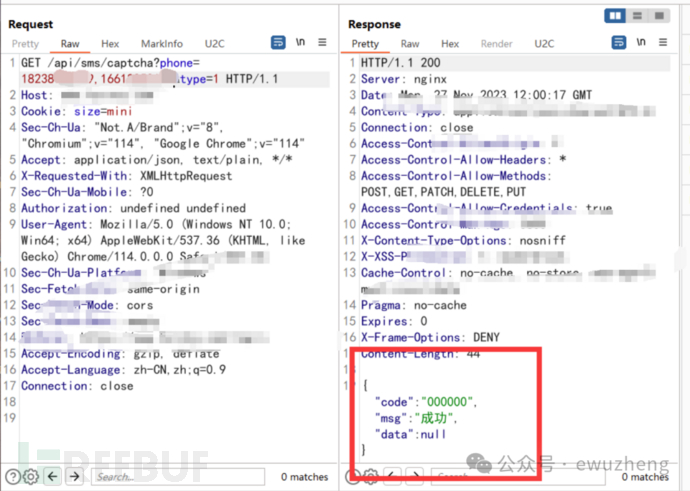The image size is (690, 491).
Task: Open the Request U2C tab
Action: tap(214, 44)
